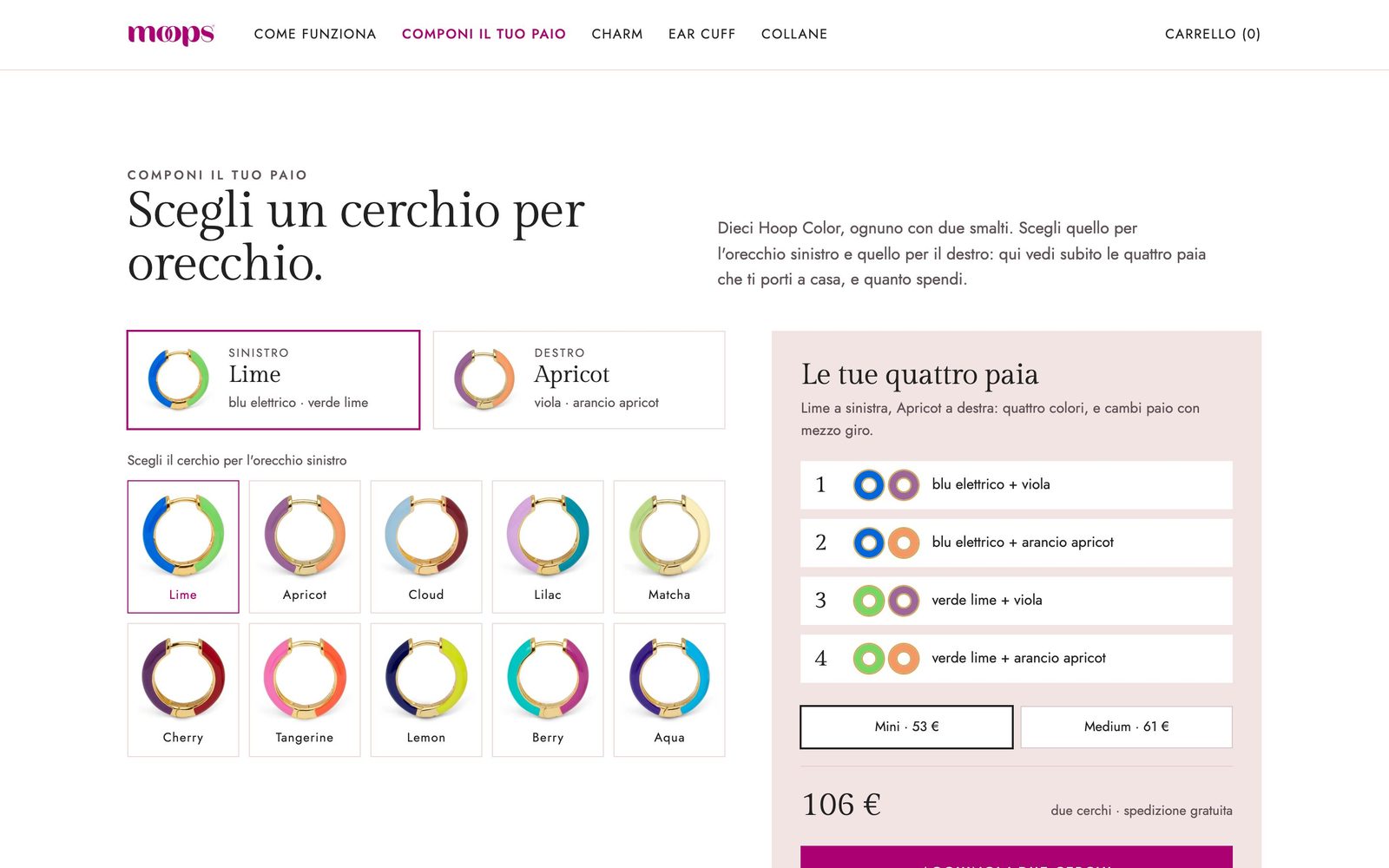The image size is (1389, 868).
Task: Click 'Scegli il cerchio per l'orecchio sinistro' label
Action: point(237,460)
